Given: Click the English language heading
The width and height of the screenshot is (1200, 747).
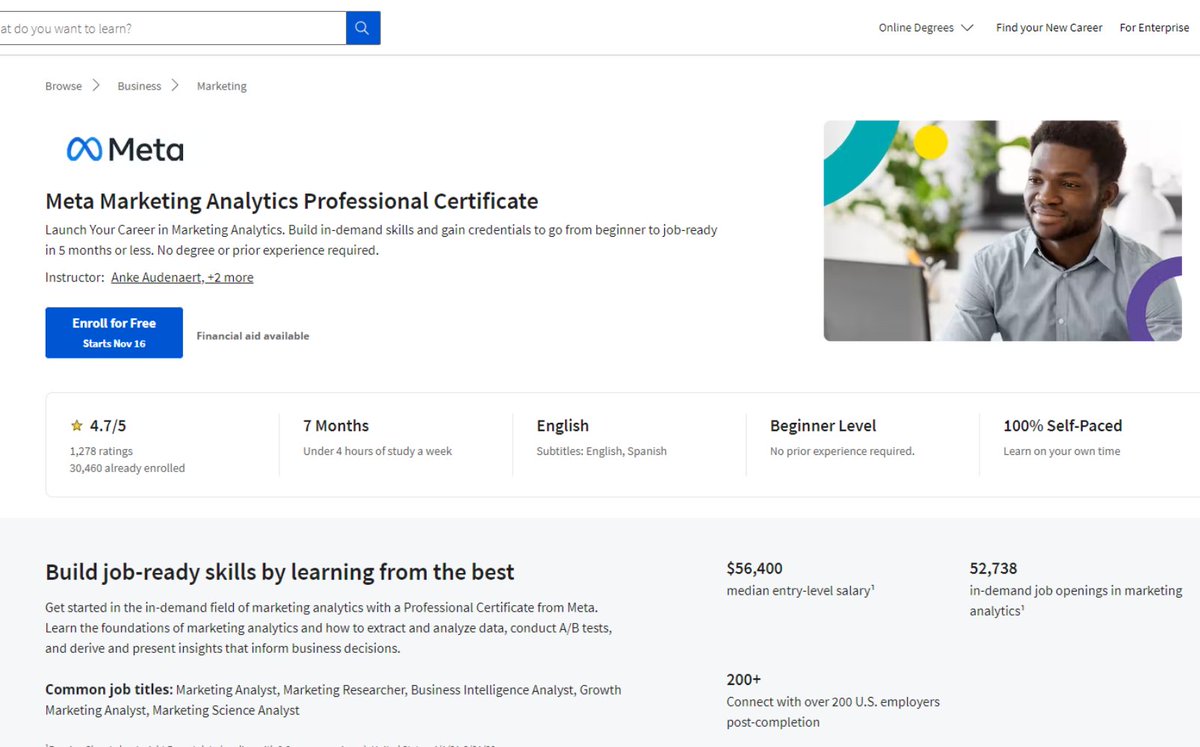Looking at the screenshot, I should pos(562,426).
